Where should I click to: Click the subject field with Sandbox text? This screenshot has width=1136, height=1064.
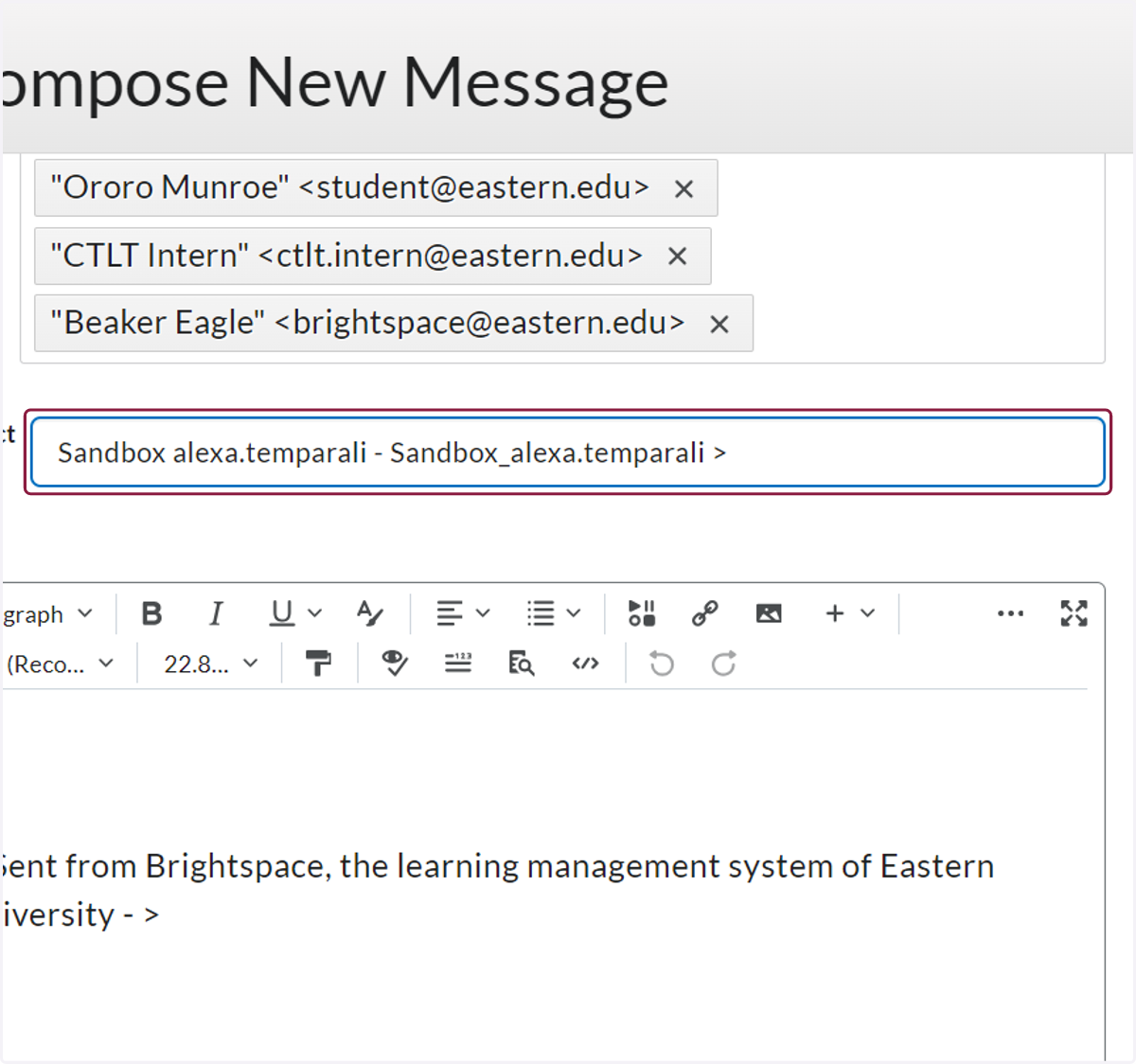[568, 452]
